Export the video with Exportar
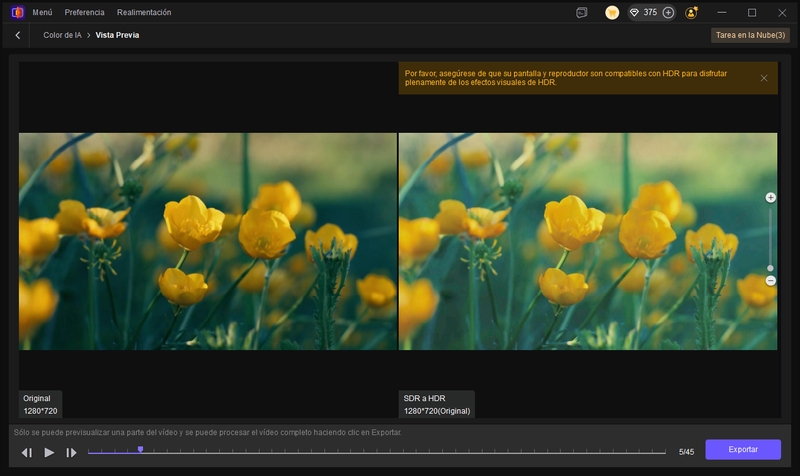The image size is (800, 476). [x=743, y=449]
